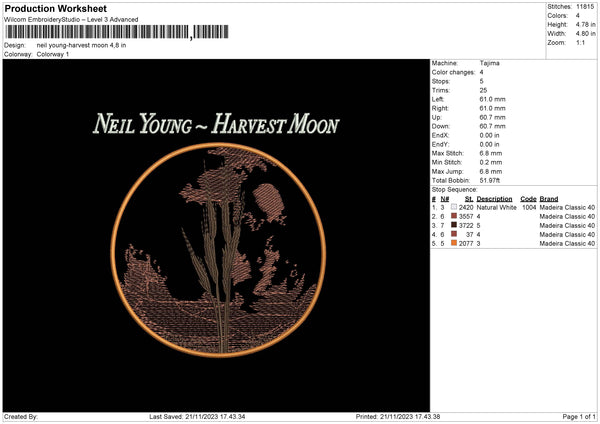The image size is (600, 424).
Task: Click the Machine value Tajima
Action: (489, 63)
